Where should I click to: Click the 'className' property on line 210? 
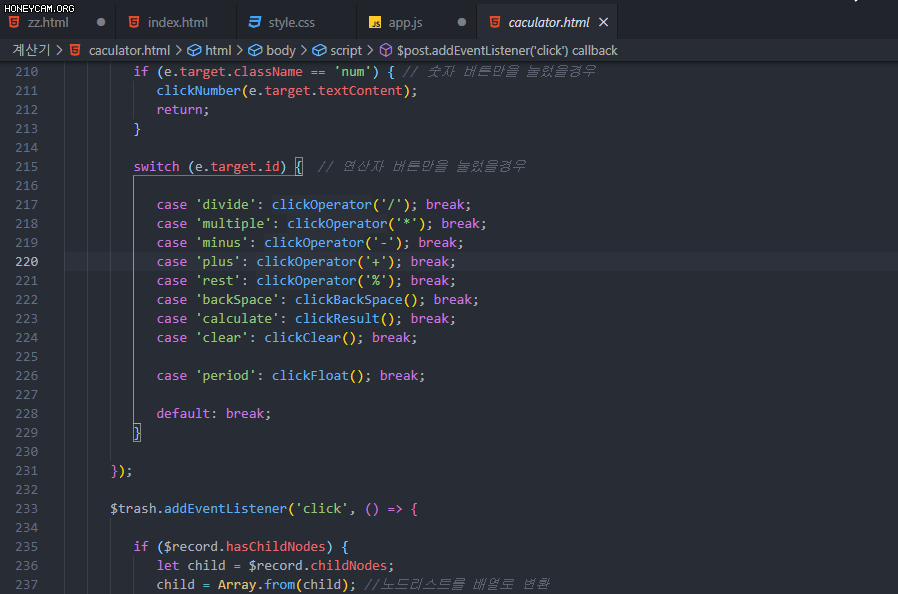pyautogui.click(x=268, y=72)
